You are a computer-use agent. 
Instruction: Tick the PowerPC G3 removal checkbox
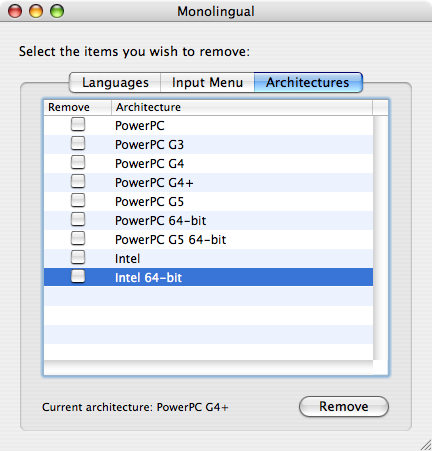point(78,143)
